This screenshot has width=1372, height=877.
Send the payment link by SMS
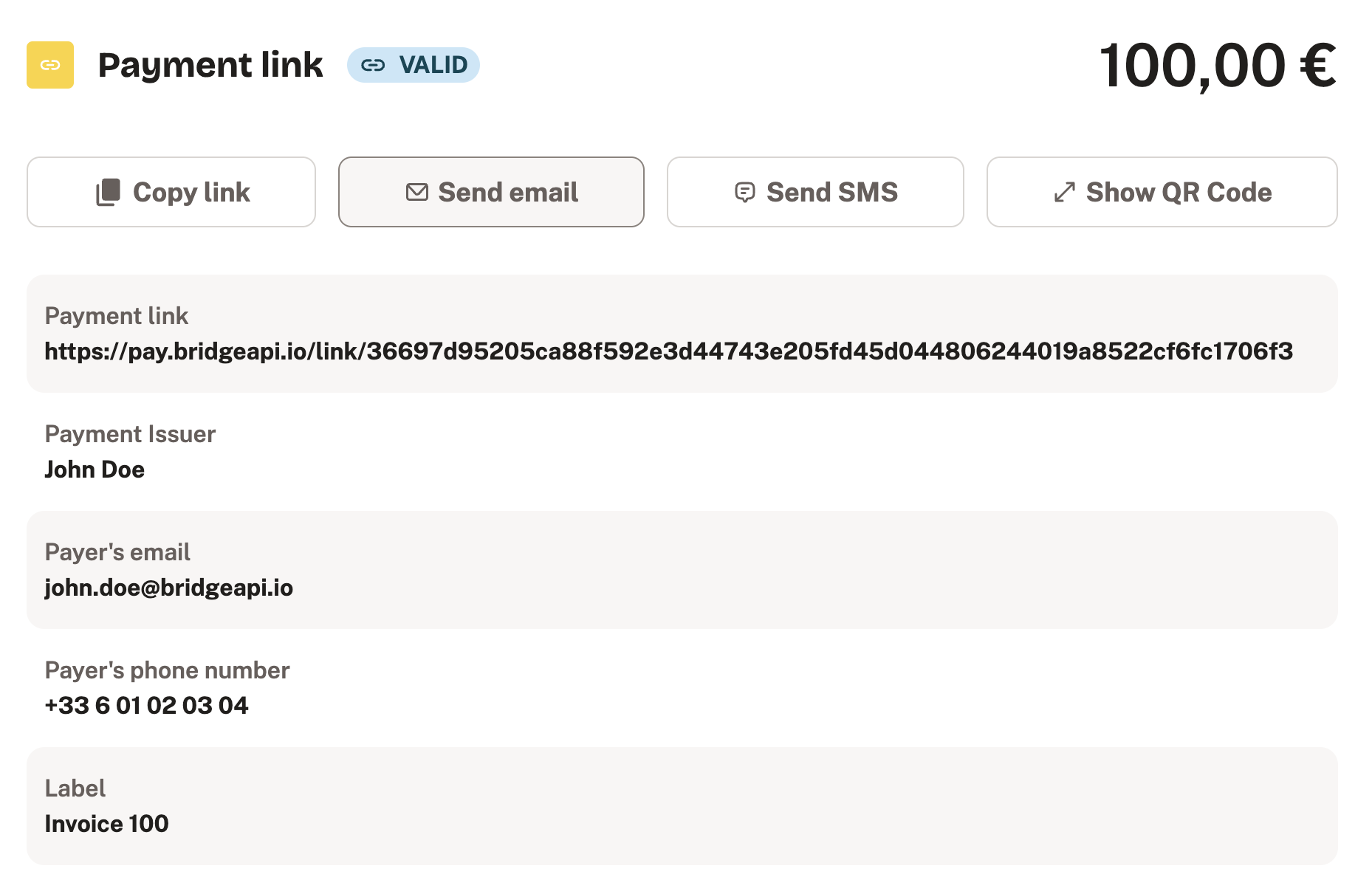815,192
